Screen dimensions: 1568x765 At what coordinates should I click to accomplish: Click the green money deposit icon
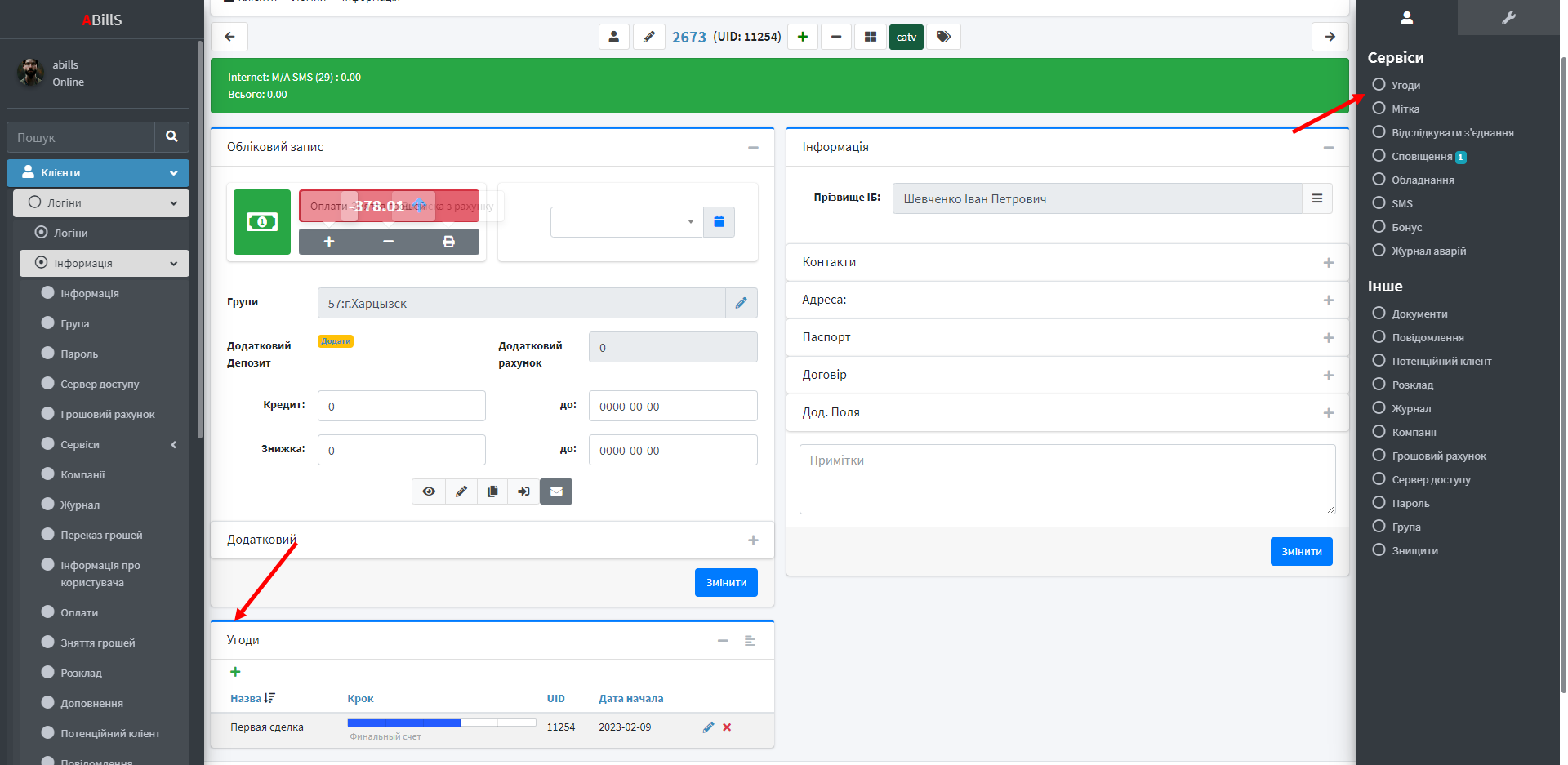[x=261, y=222]
